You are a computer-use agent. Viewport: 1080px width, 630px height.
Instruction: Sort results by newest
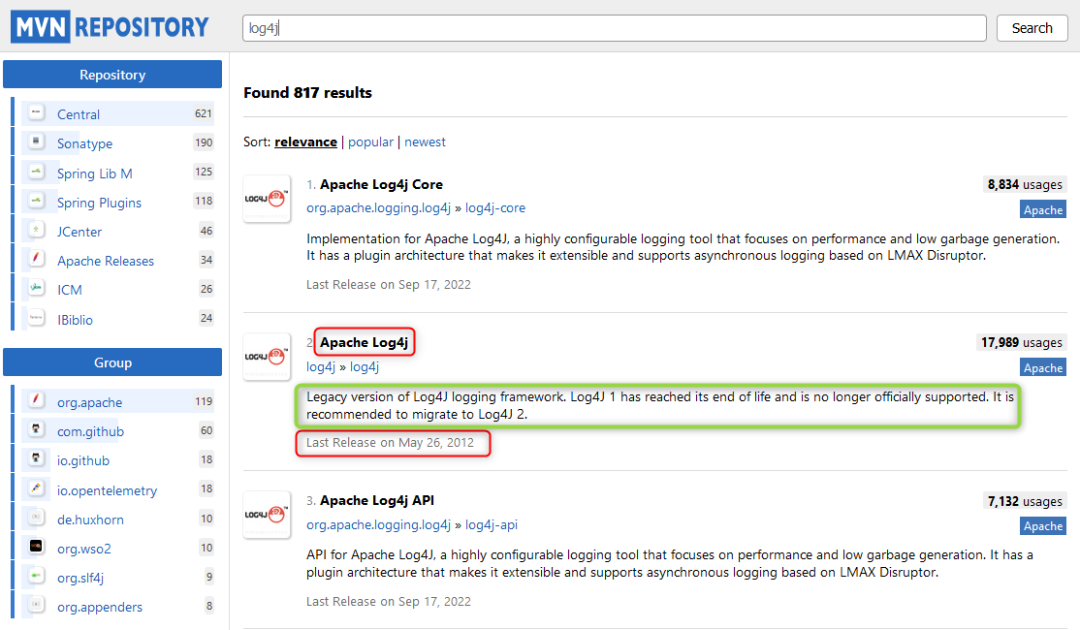pos(425,142)
